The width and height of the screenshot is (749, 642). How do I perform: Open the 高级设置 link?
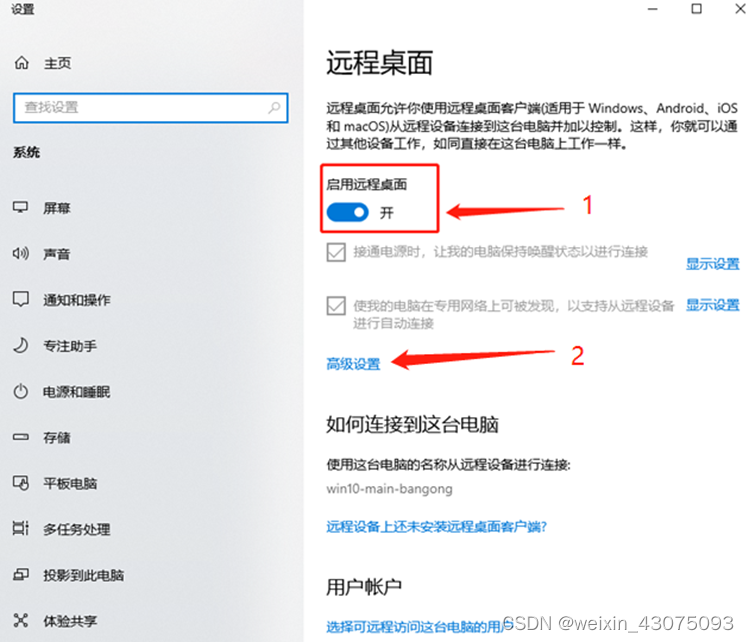(x=353, y=364)
